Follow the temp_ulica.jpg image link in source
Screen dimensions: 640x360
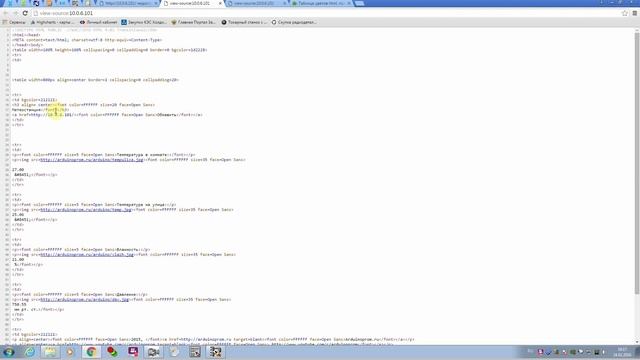(x=92, y=160)
